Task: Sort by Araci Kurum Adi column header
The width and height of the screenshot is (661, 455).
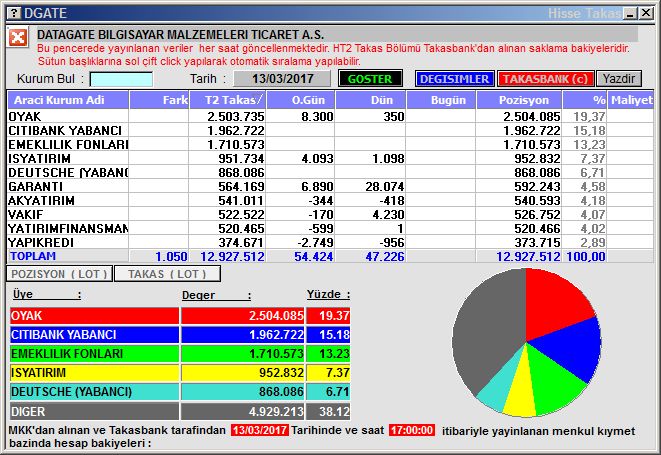Action: [x=68, y=100]
